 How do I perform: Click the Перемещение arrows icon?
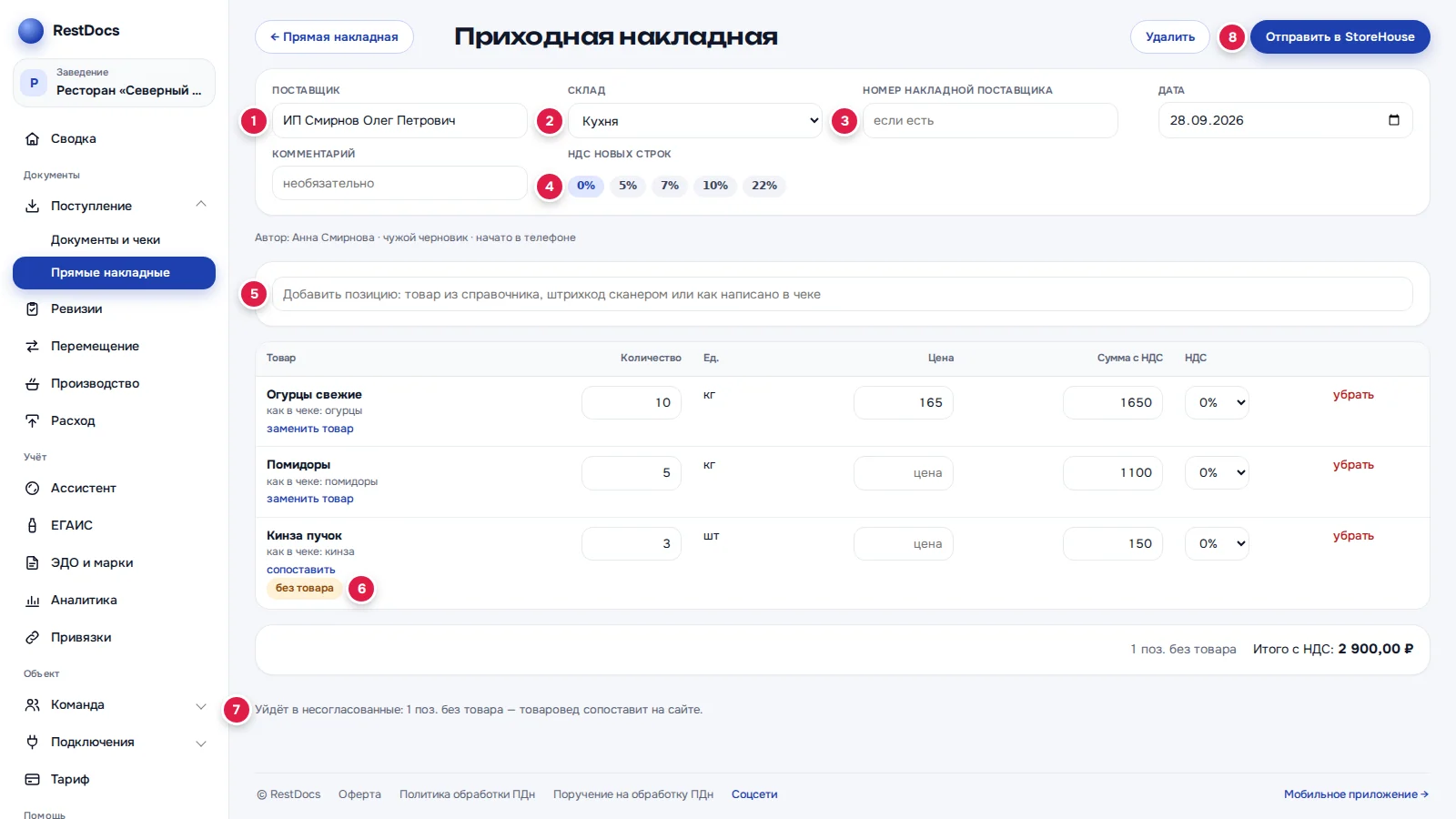click(32, 347)
